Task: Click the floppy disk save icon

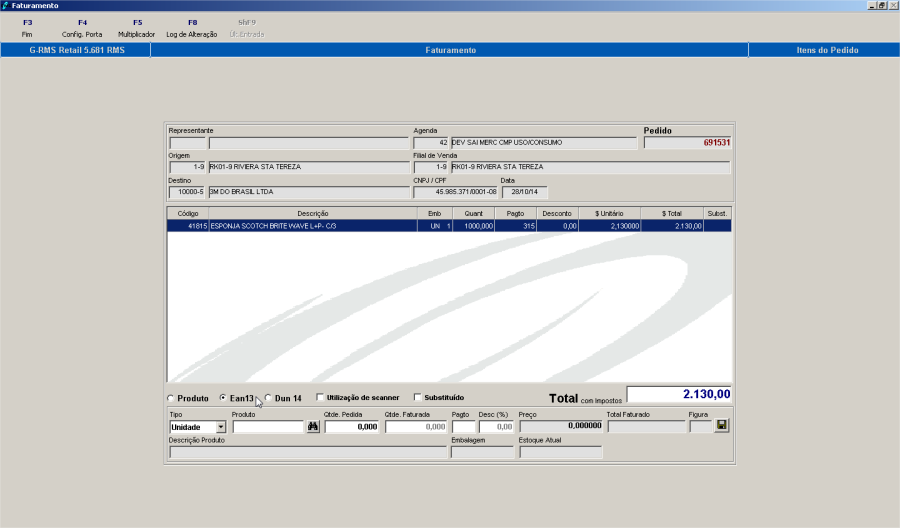Action: point(721,425)
